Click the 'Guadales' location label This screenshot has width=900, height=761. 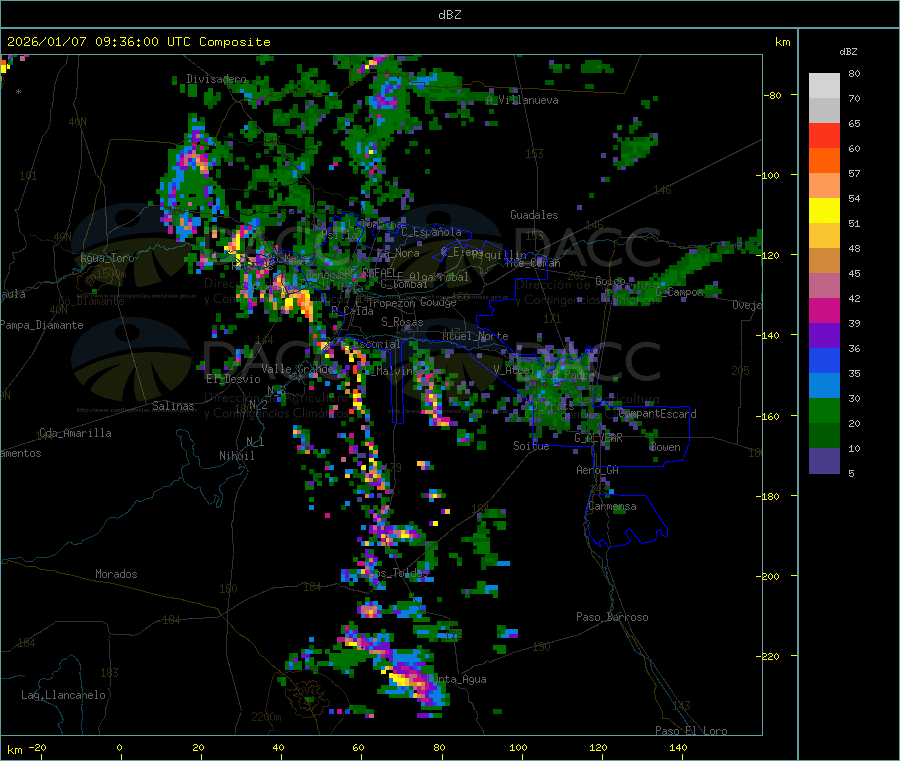pyautogui.click(x=534, y=215)
